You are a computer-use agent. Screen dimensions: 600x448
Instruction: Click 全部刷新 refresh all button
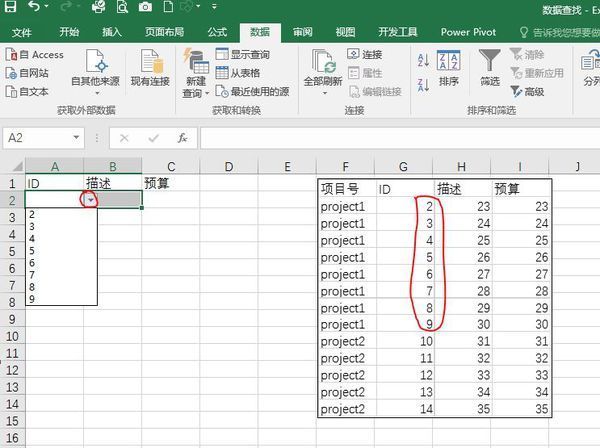(x=323, y=72)
